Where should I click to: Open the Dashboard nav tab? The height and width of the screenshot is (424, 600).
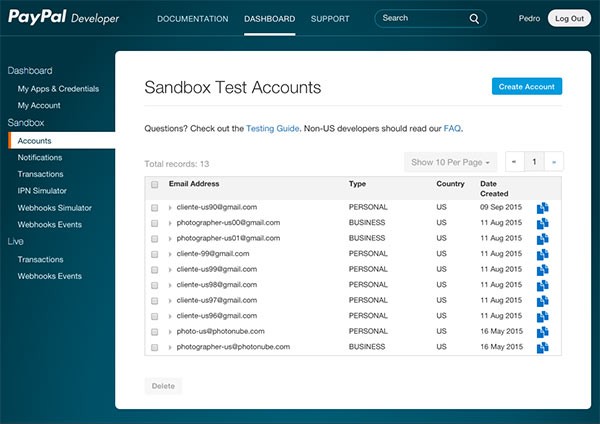click(x=269, y=19)
